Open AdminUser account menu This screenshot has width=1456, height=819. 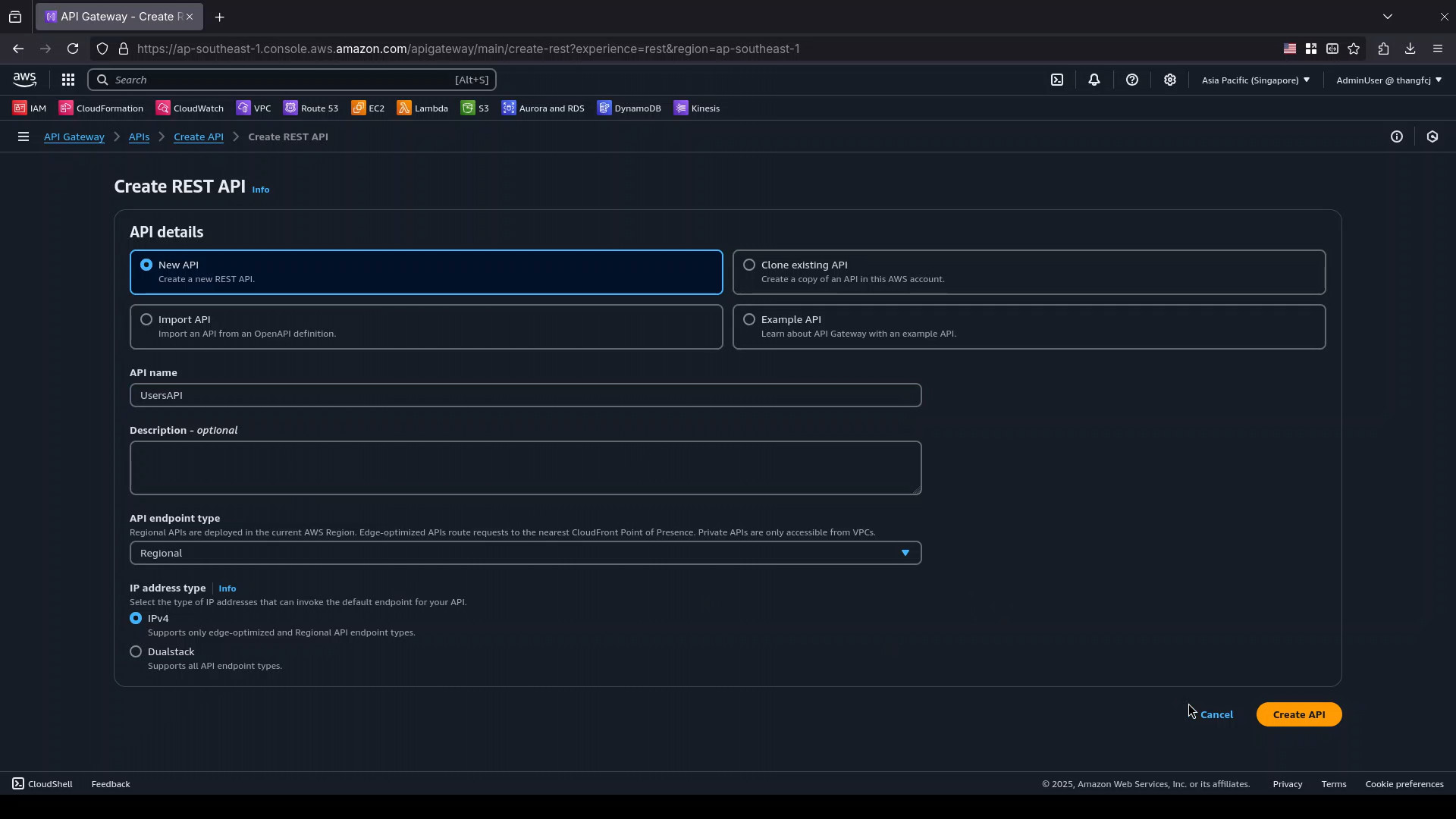[1389, 80]
